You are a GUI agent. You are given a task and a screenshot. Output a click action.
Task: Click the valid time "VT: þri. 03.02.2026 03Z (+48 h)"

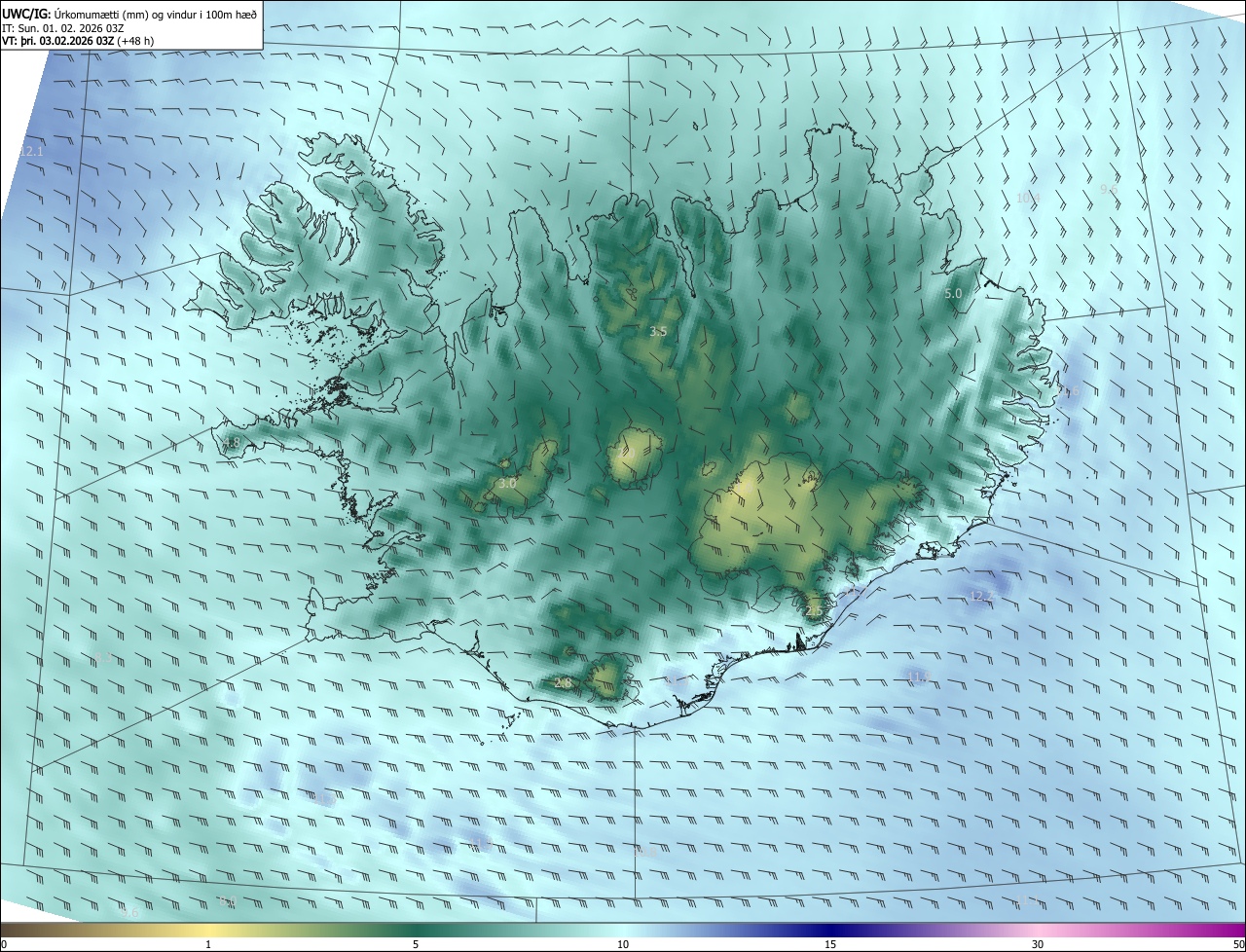78,40
